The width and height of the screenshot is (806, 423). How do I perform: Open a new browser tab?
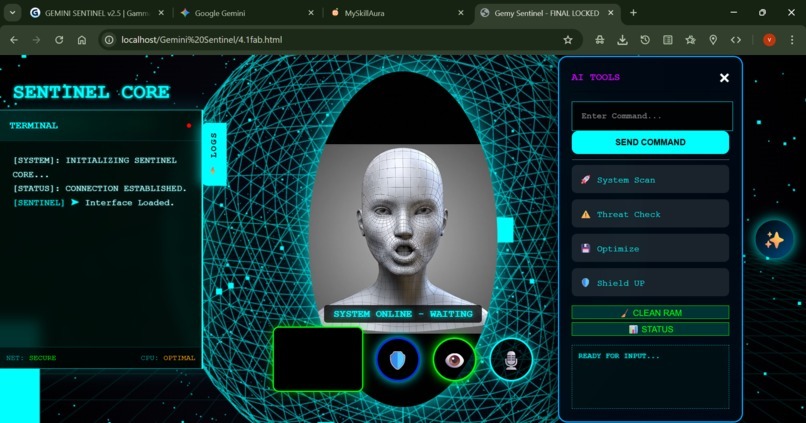coord(633,13)
